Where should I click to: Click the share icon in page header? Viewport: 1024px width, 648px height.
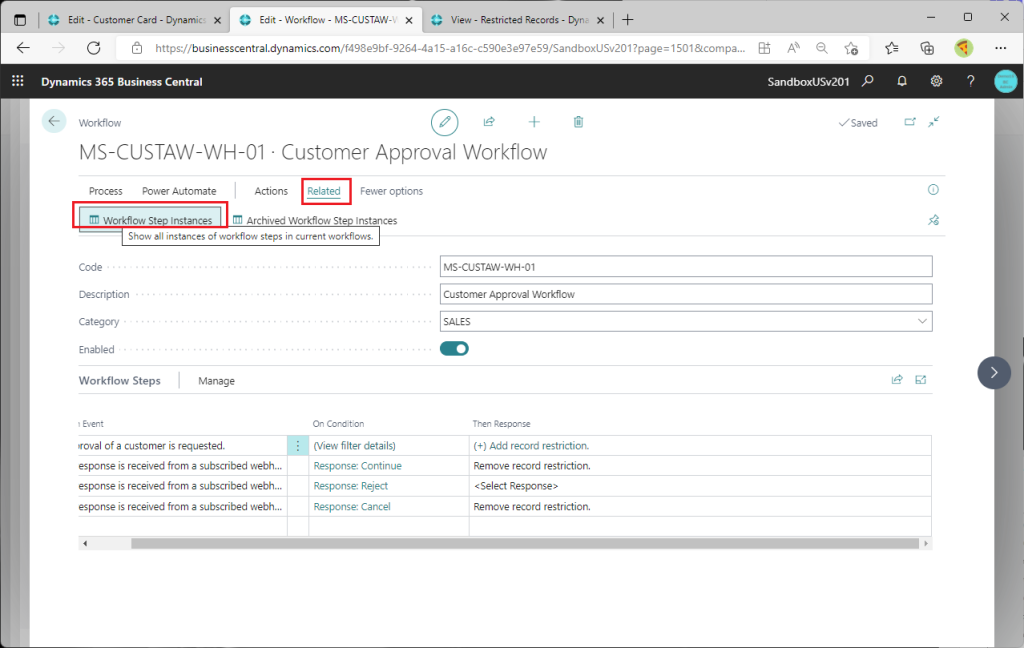coord(488,122)
